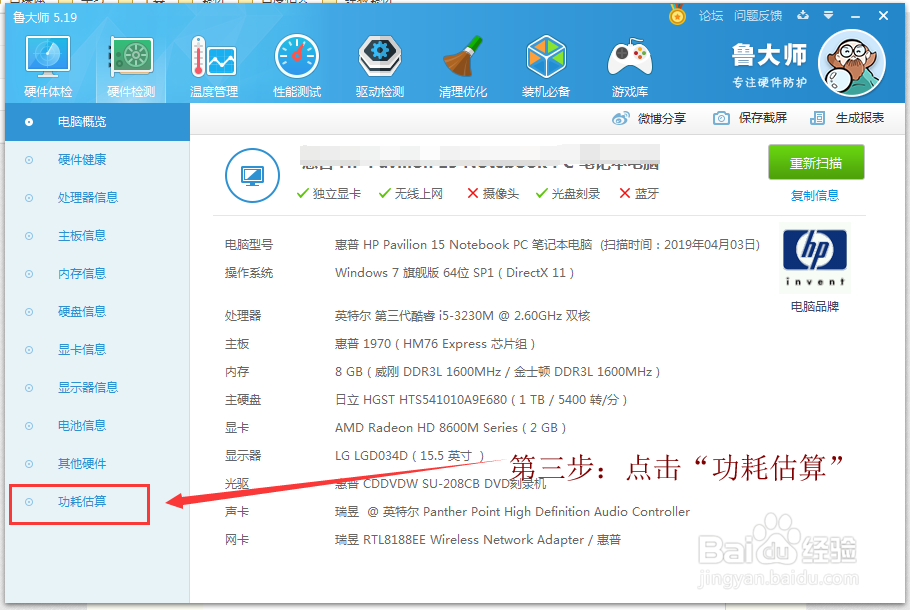This screenshot has width=910, height=610.
Task: Click the camera icon beside 保存截屏
Action: tap(721, 118)
